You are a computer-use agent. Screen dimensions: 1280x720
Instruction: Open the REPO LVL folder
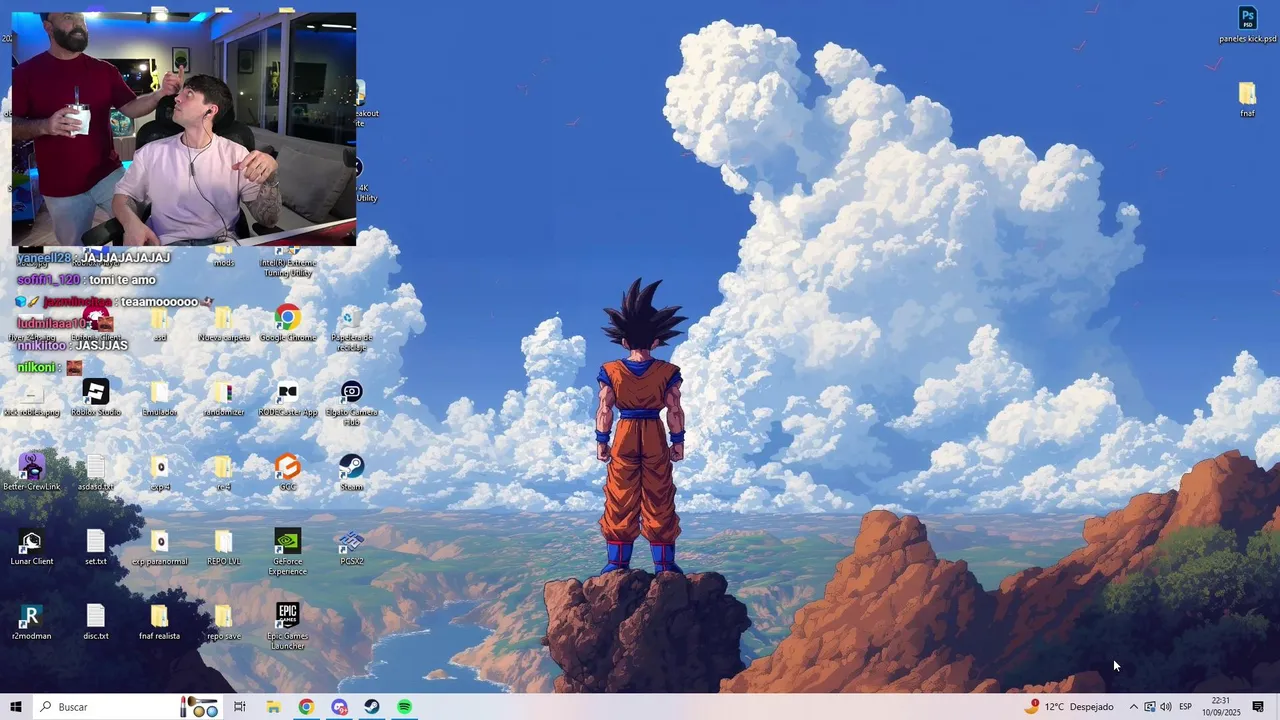223,547
